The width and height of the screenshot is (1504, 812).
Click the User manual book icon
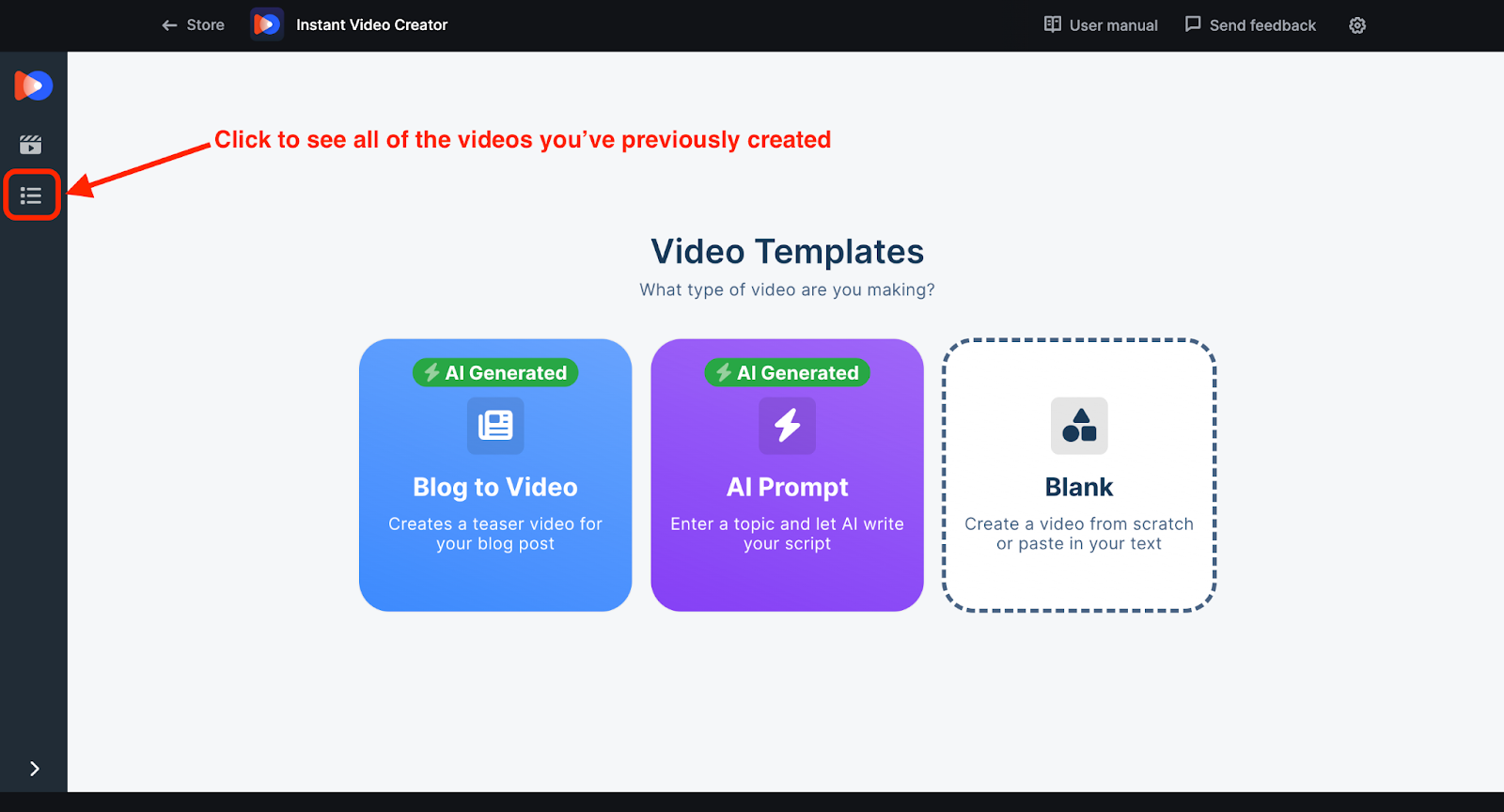(1053, 24)
